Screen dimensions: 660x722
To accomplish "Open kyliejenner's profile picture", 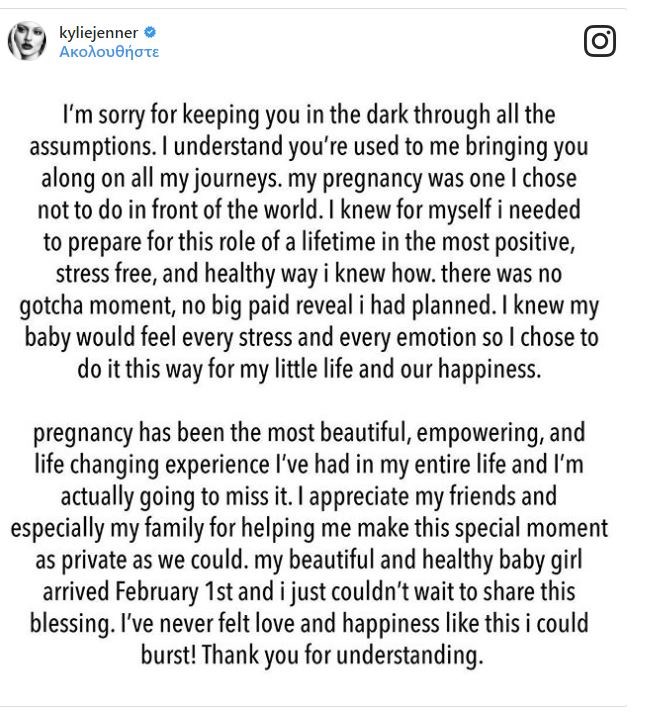I will (27, 41).
